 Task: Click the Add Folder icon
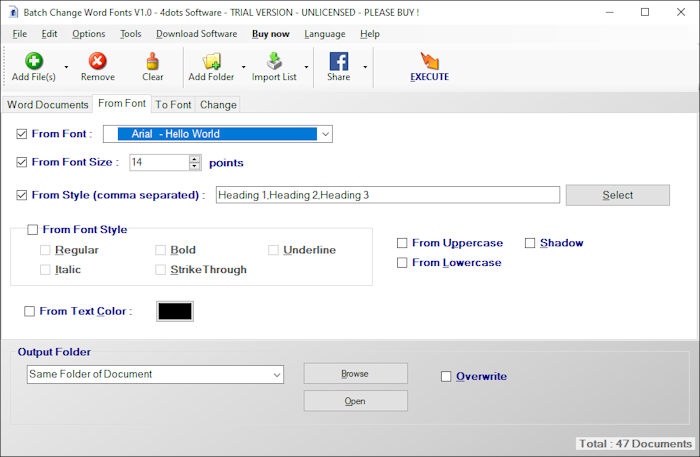[211, 61]
